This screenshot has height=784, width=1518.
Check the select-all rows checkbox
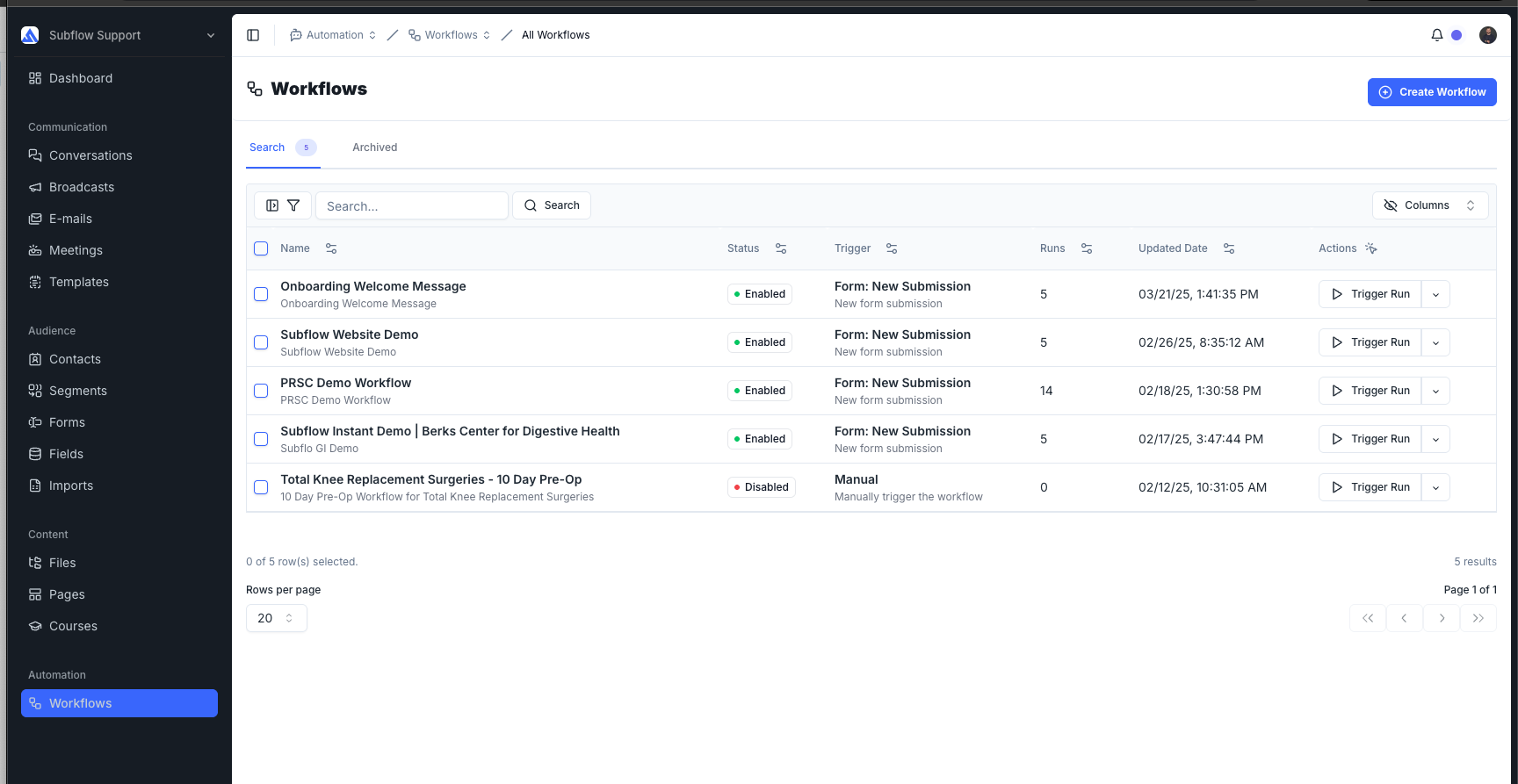(x=261, y=248)
